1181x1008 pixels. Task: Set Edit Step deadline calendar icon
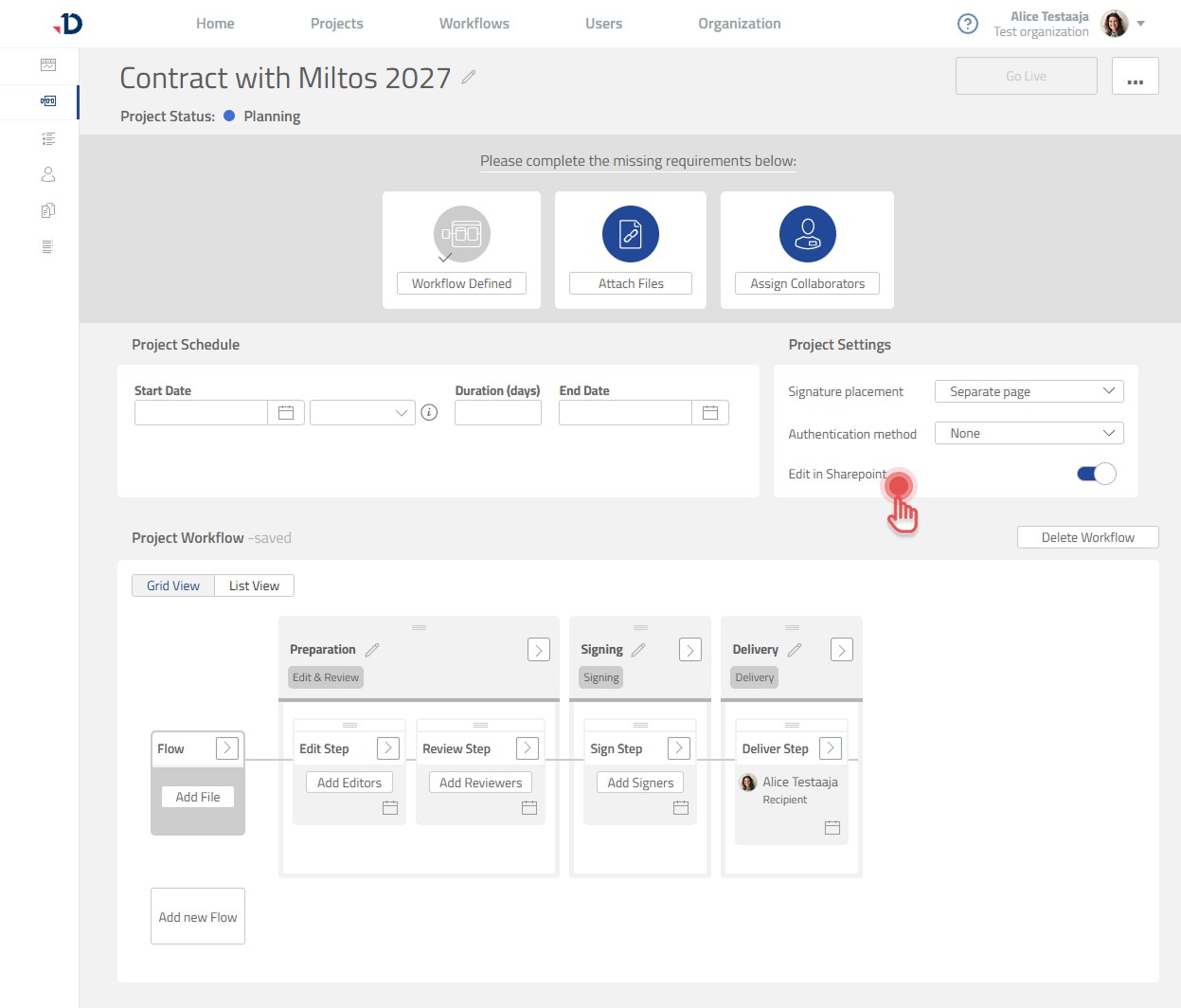pos(390,808)
